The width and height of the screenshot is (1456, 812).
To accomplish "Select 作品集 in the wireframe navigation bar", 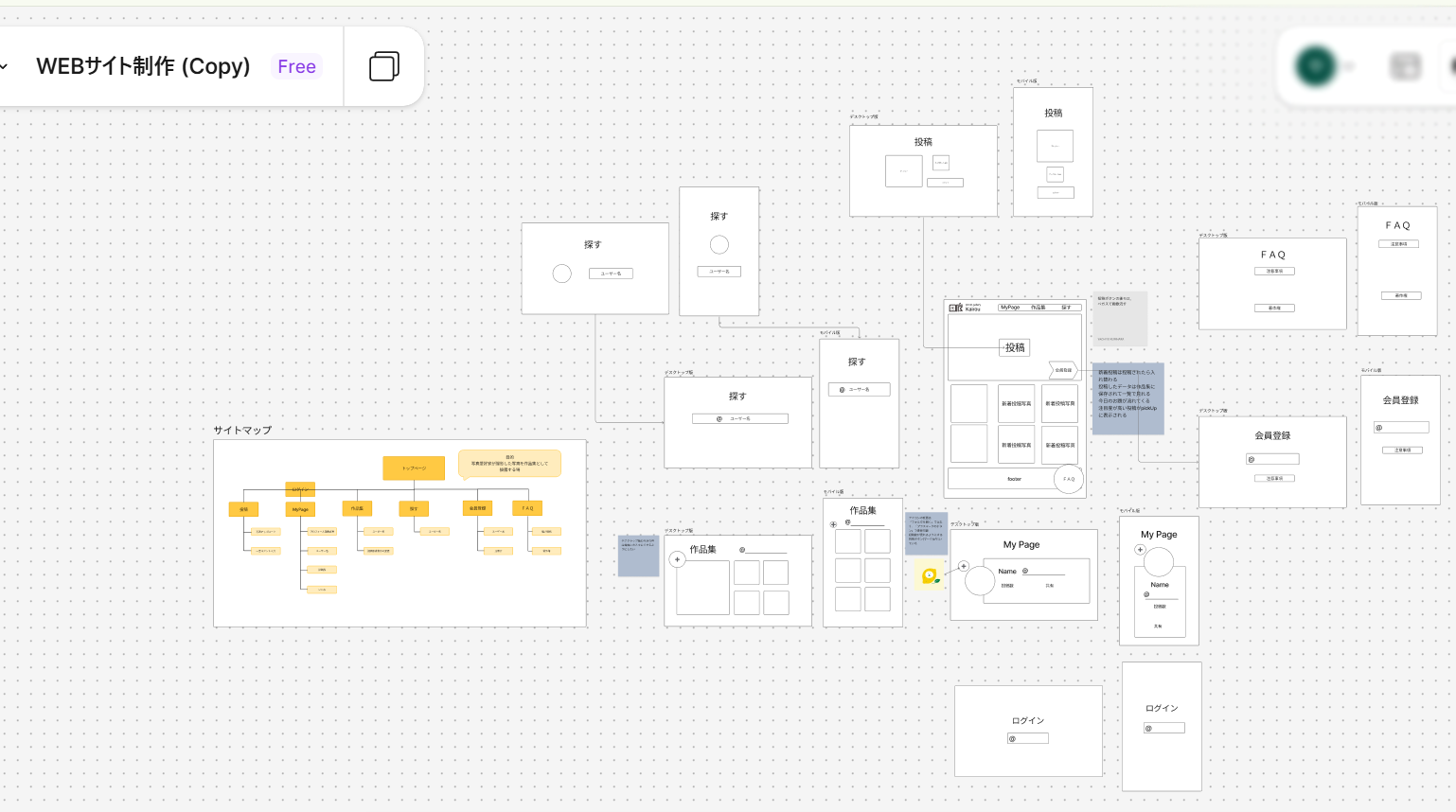I will click(x=1039, y=308).
